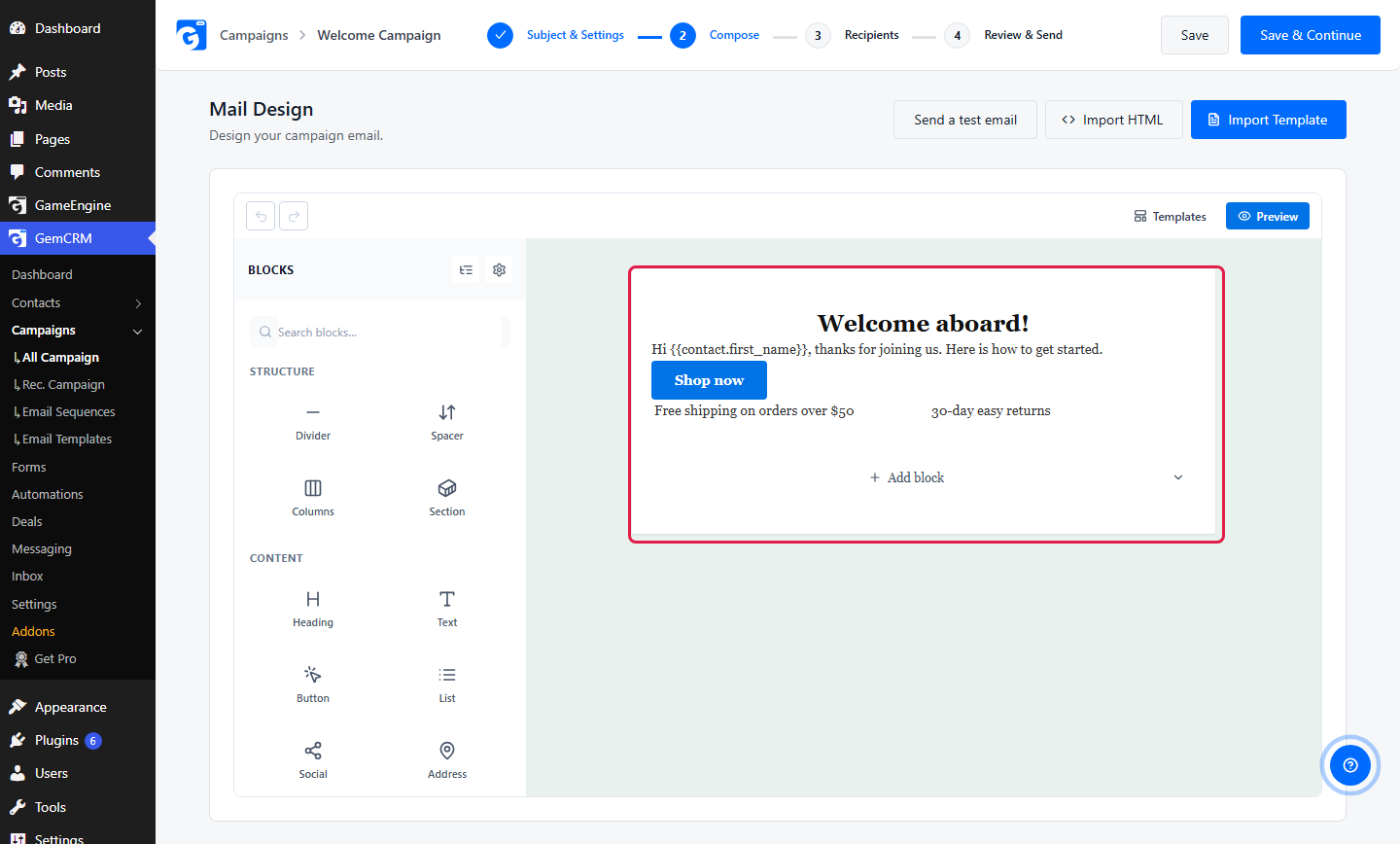
Task: Go to the Review & Send step
Action: click(1004, 35)
